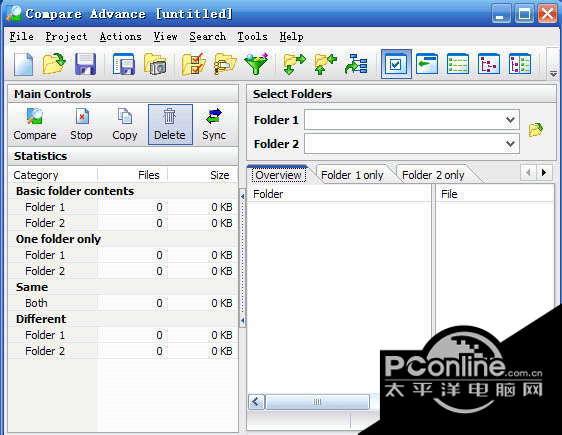The image size is (562, 435).
Task: Click the Folder column header
Action: point(339,194)
